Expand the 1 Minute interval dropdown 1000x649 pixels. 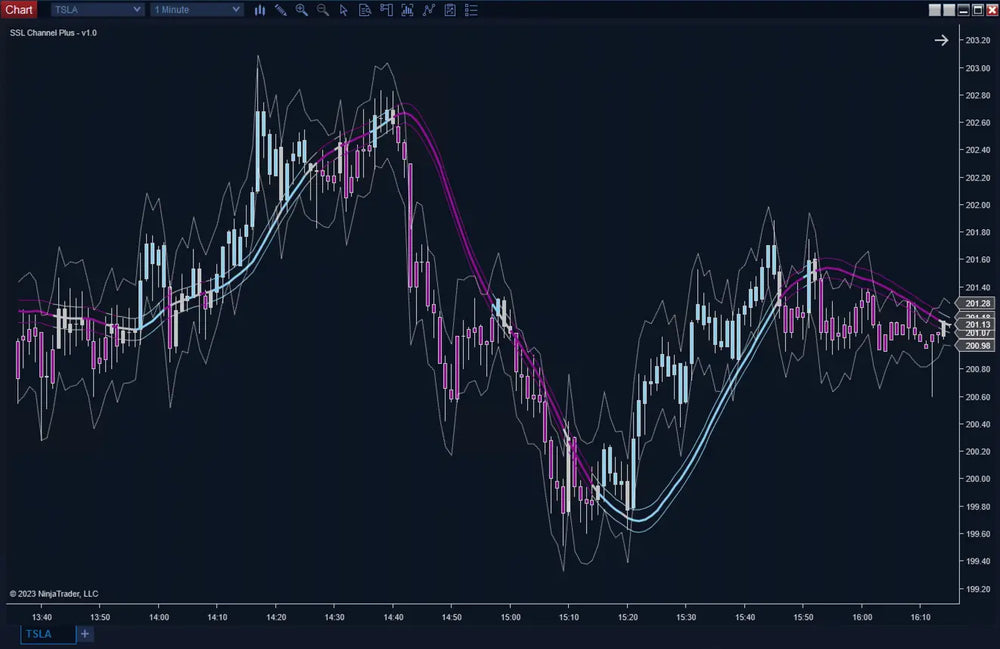tap(196, 10)
